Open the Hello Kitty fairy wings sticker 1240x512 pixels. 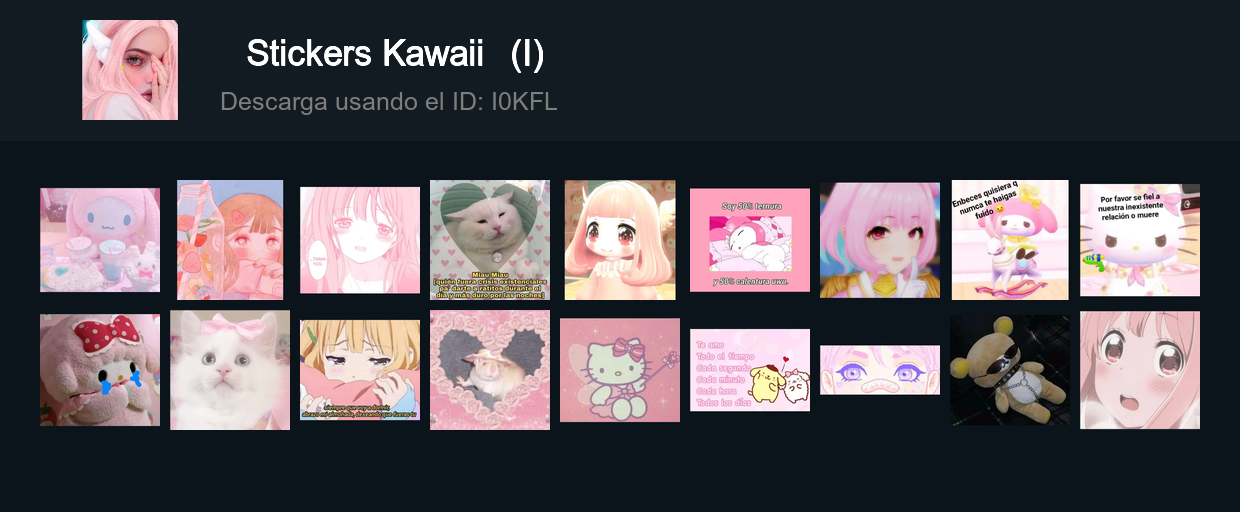tap(620, 370)
